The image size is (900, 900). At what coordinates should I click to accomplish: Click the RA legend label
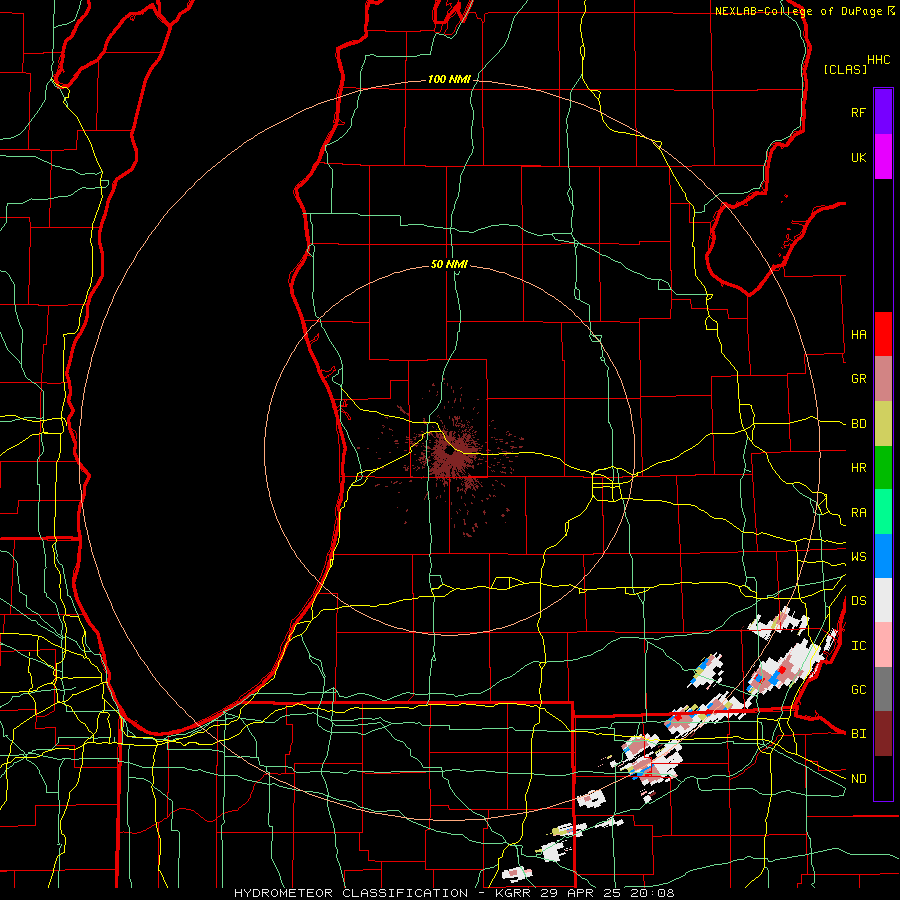click(858, 513)
